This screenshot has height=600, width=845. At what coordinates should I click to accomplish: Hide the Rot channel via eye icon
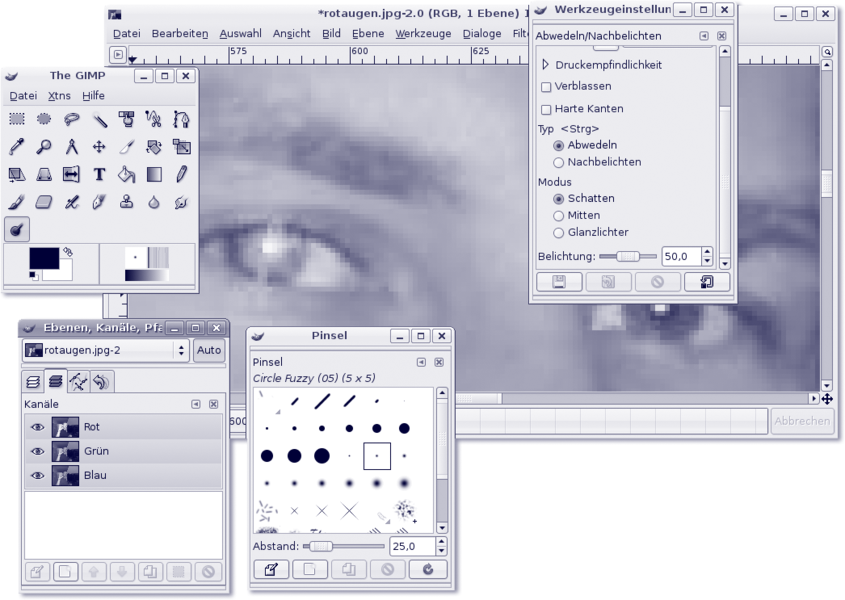pos(37,427)
